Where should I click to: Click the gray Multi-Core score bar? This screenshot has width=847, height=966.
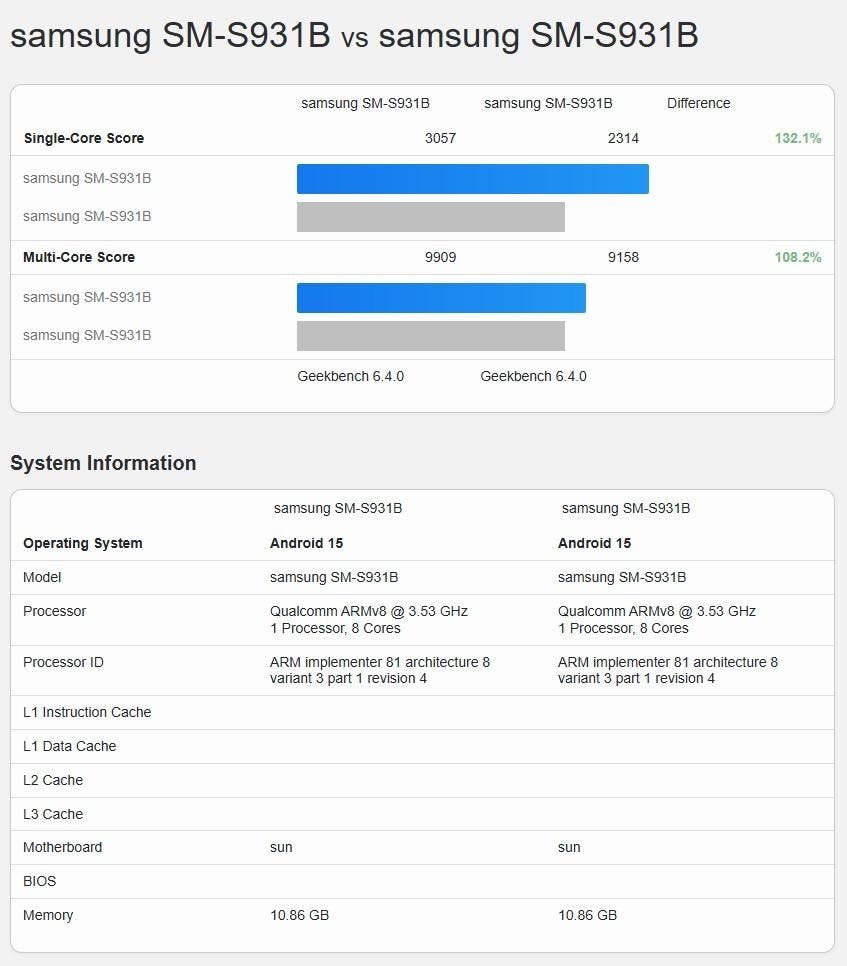coord(431,336)
